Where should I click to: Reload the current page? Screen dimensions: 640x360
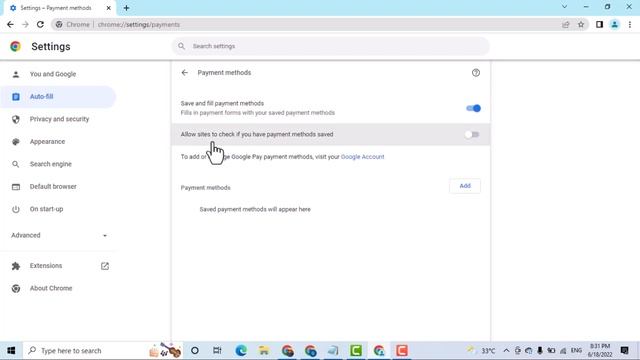pos(40,24)
